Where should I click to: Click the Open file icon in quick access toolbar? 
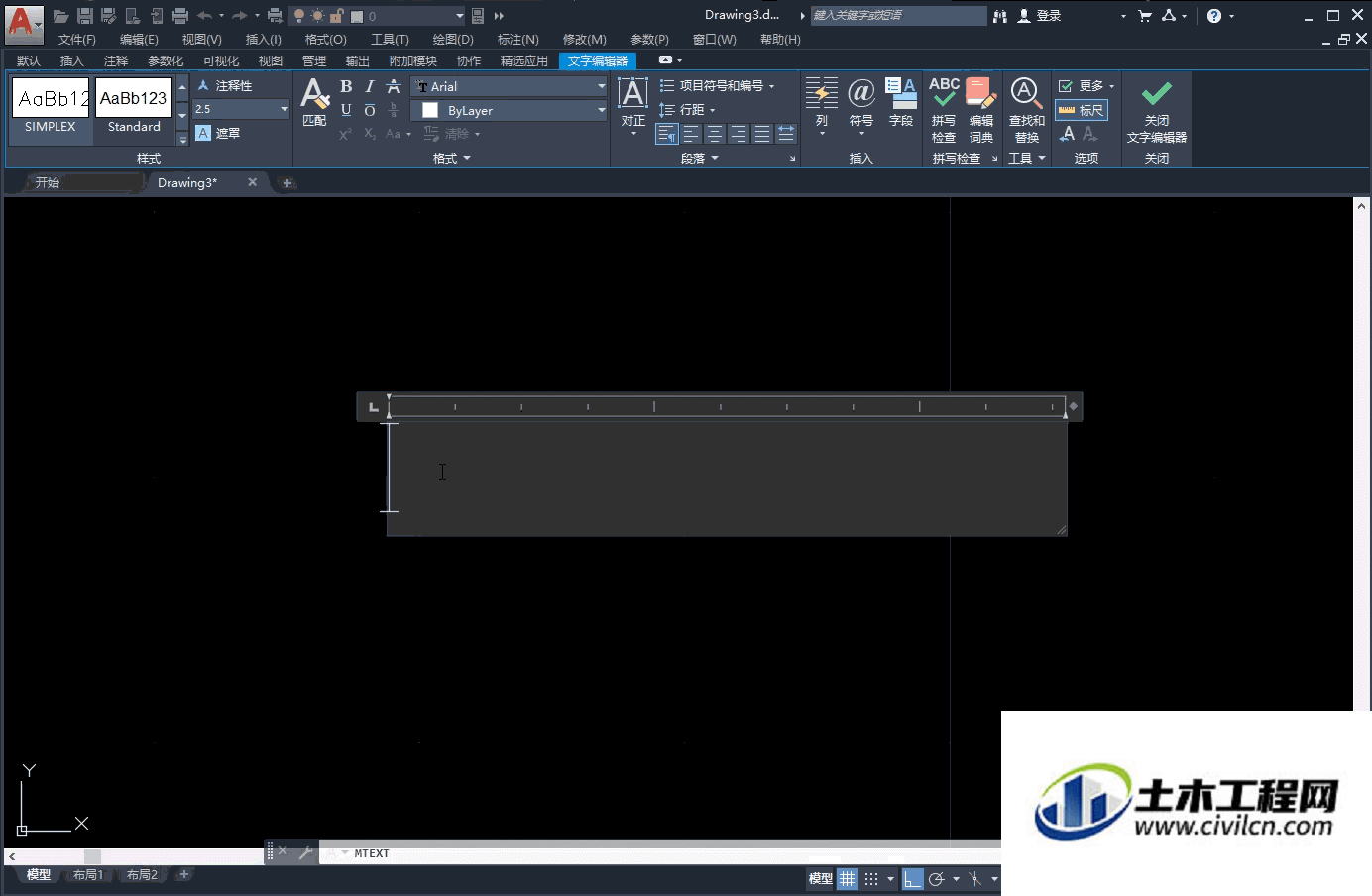coord(61,16)
